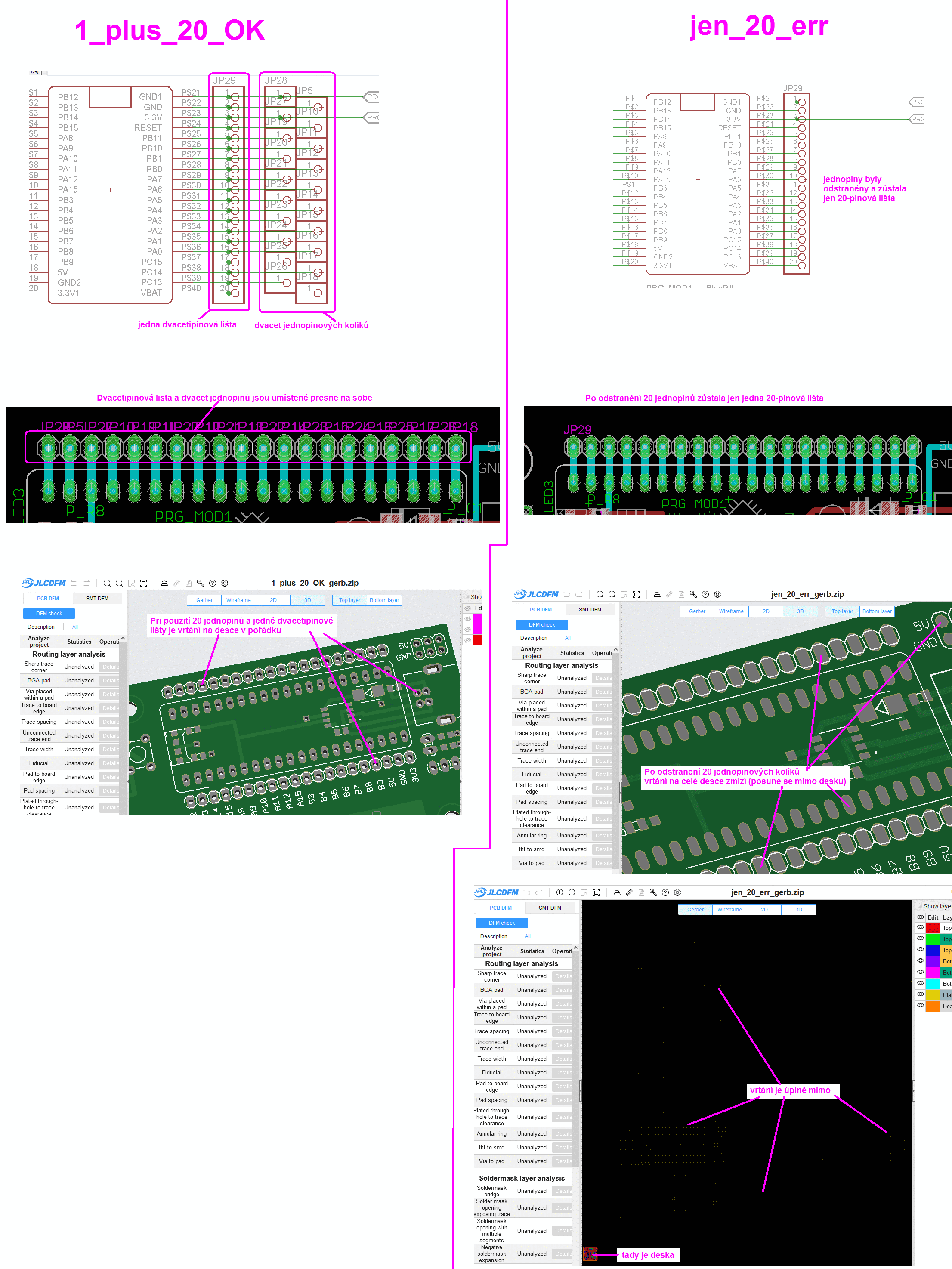Click zoom-in icon in 1_plus_20_OK_gerb.zip window
Image resolution: width=952 pixels, height=1269 pixels.
(x=107, y=583)
